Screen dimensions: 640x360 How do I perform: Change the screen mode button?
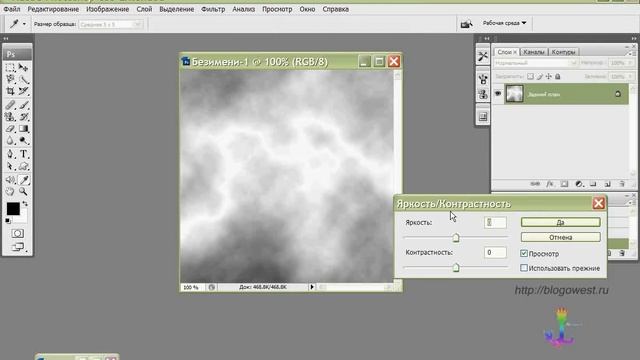[17, 247]
